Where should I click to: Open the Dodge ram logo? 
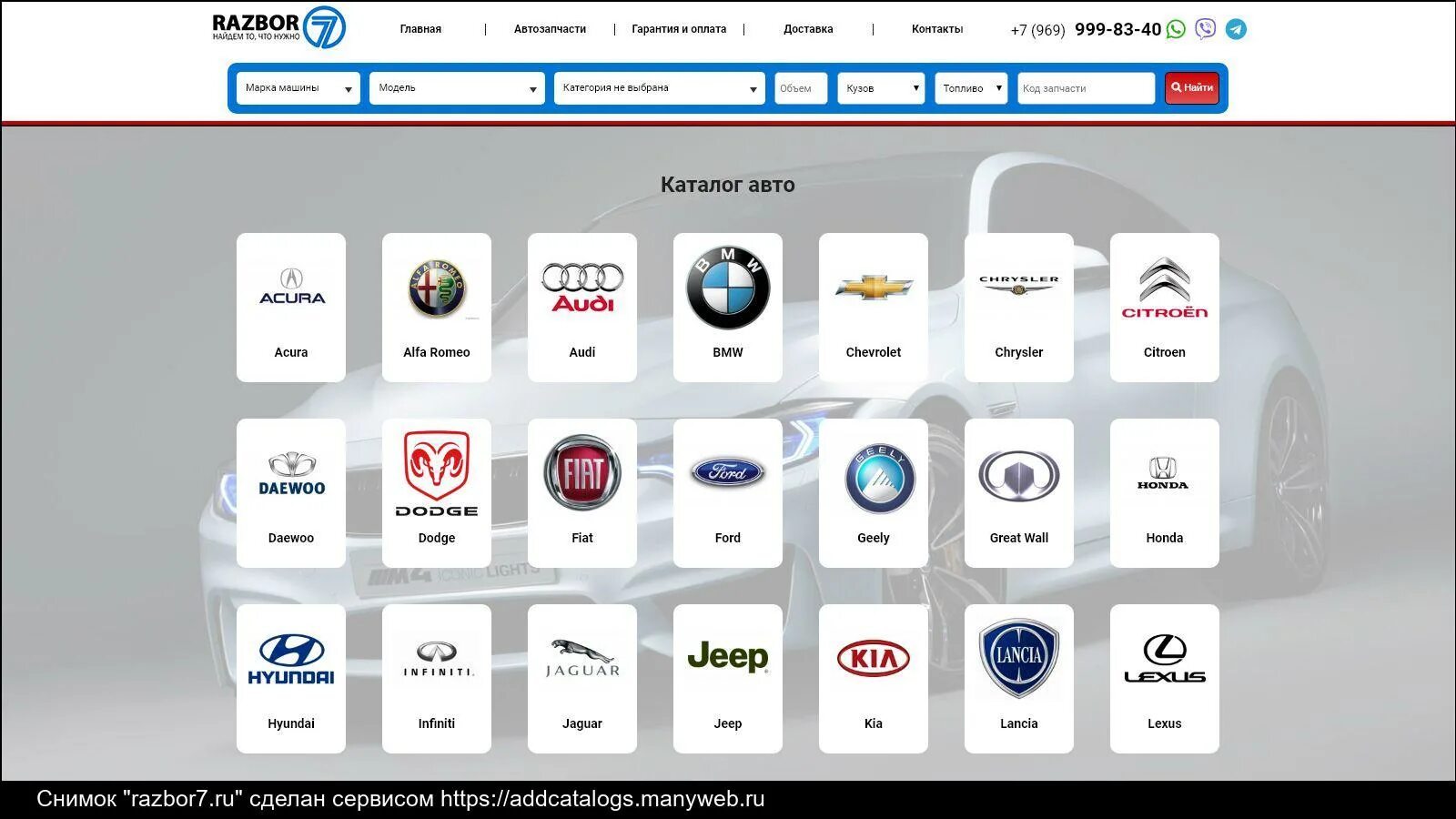[x=437, y=474]
